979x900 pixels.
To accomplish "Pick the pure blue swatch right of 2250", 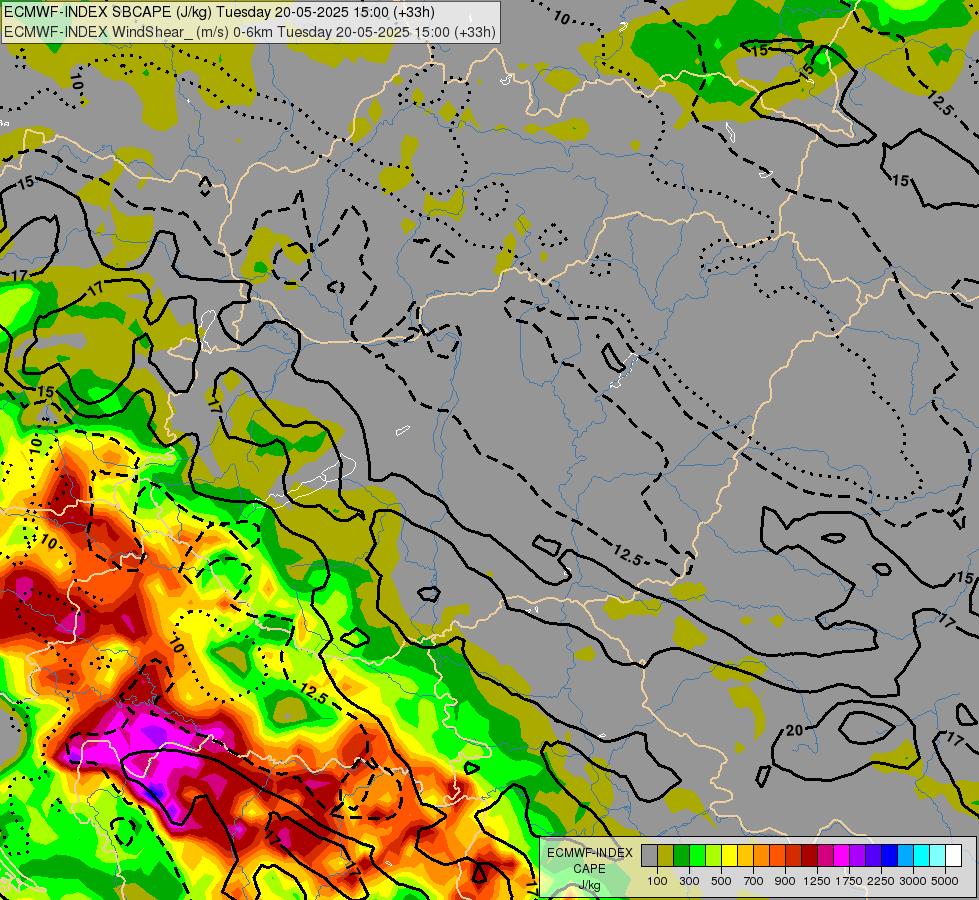I will pyautogui.click(x=890, y=855).
